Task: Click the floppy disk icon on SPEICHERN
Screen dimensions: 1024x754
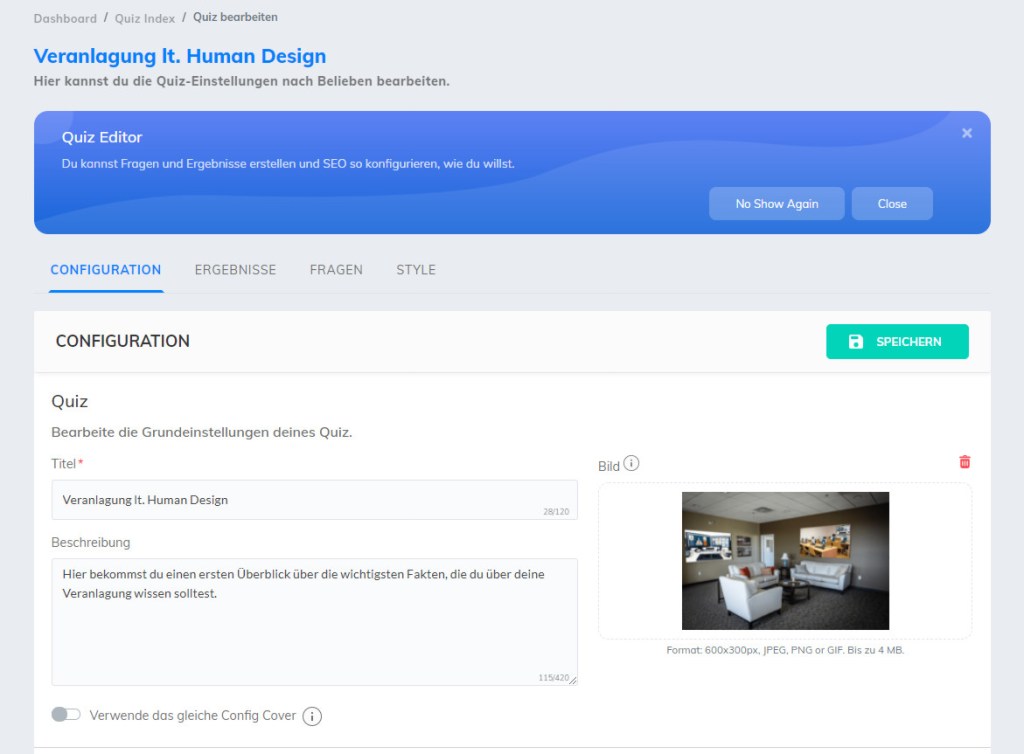Action: click(x=855, y=342)
